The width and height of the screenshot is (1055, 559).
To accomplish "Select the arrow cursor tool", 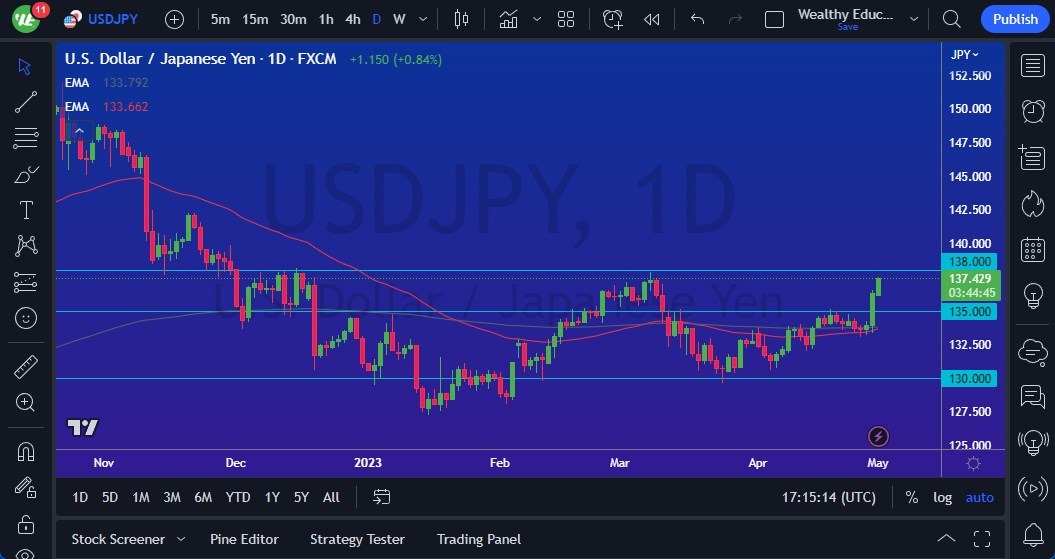I will pyautogui.click(x=26, y=66).
